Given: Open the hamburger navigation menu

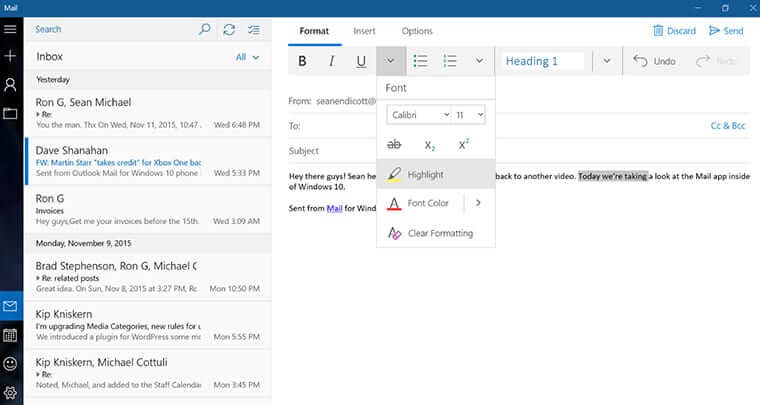Looking at the screenshot, I should pyautogui.click(x=10, y=29).
